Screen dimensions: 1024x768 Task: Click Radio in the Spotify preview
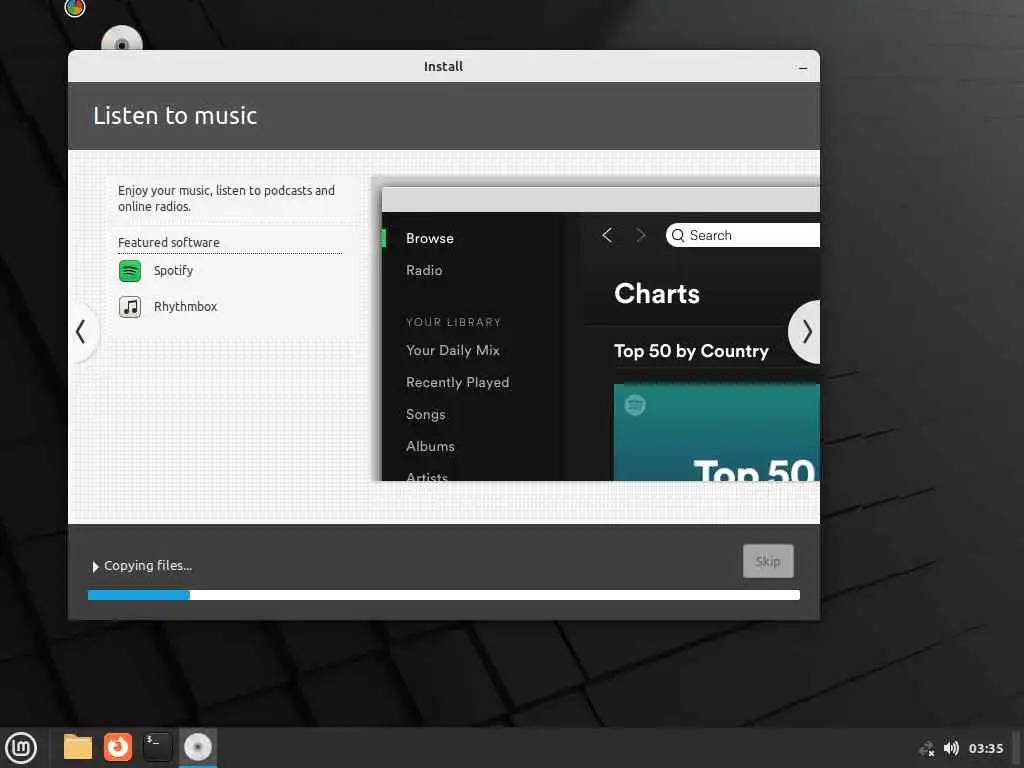(424, 270)
